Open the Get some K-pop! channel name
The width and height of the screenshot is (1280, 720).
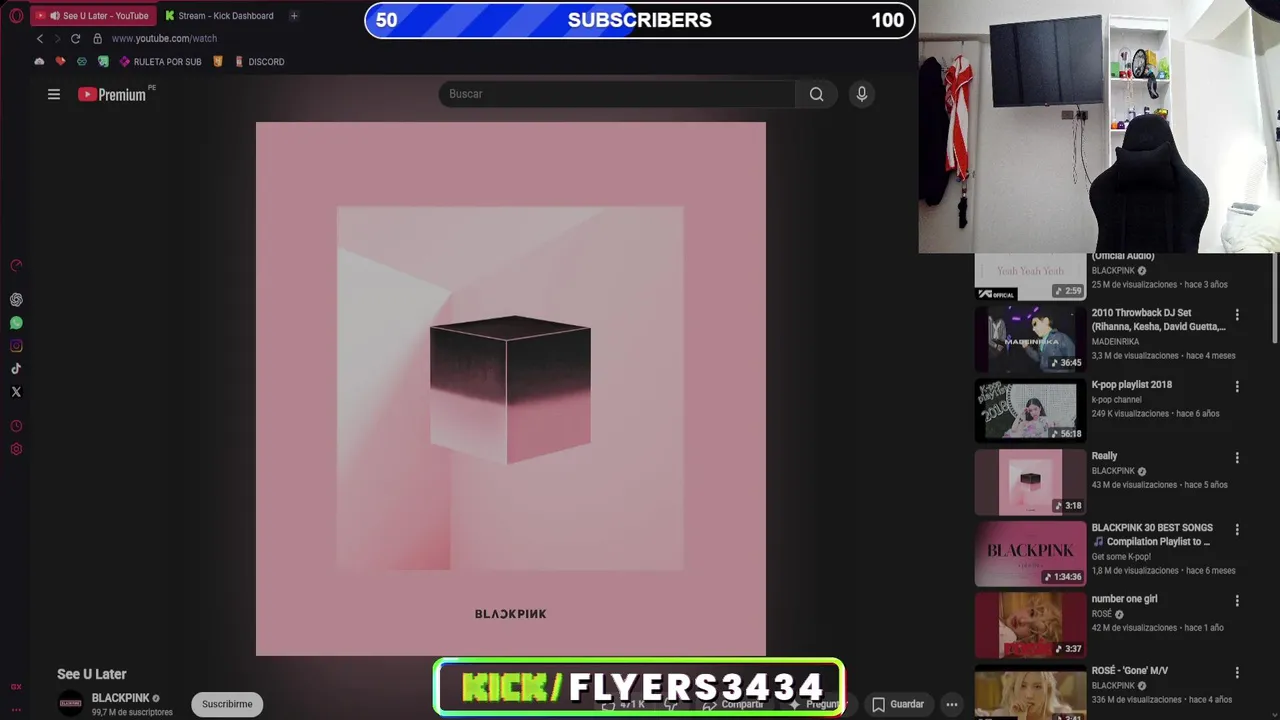point(1121,557)
